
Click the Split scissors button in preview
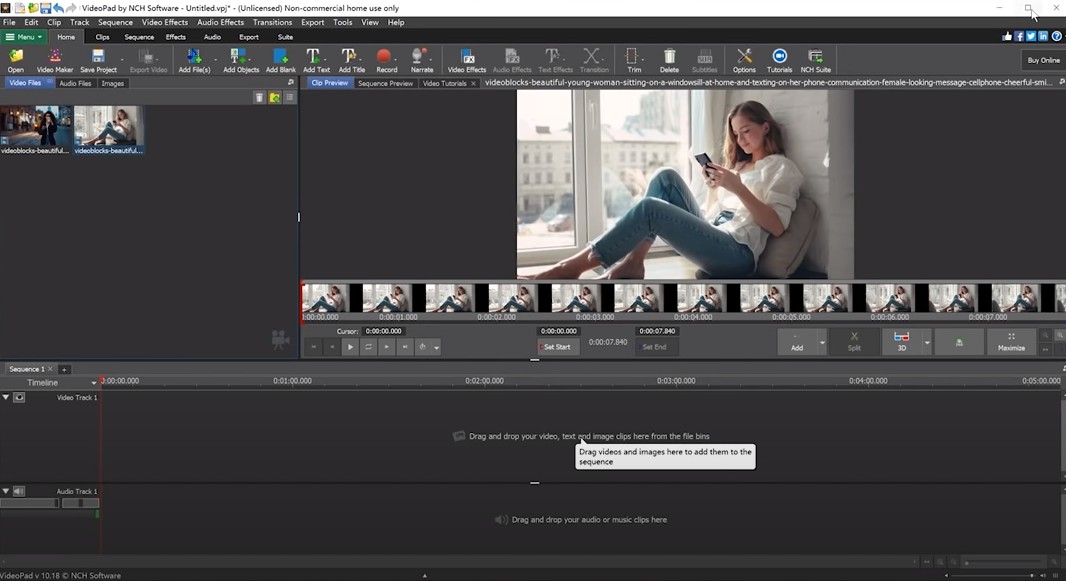tap(854, 341)
